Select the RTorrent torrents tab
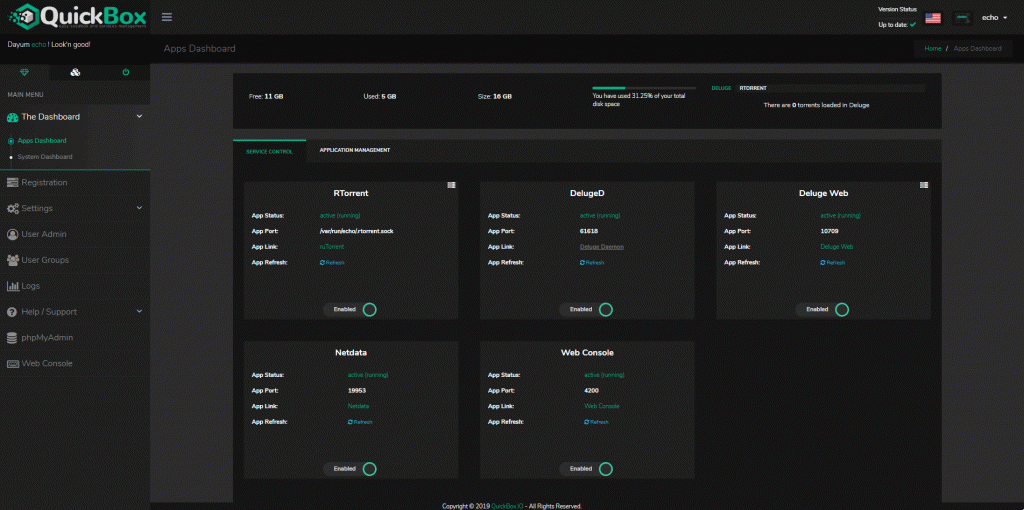 pos(753,88)
